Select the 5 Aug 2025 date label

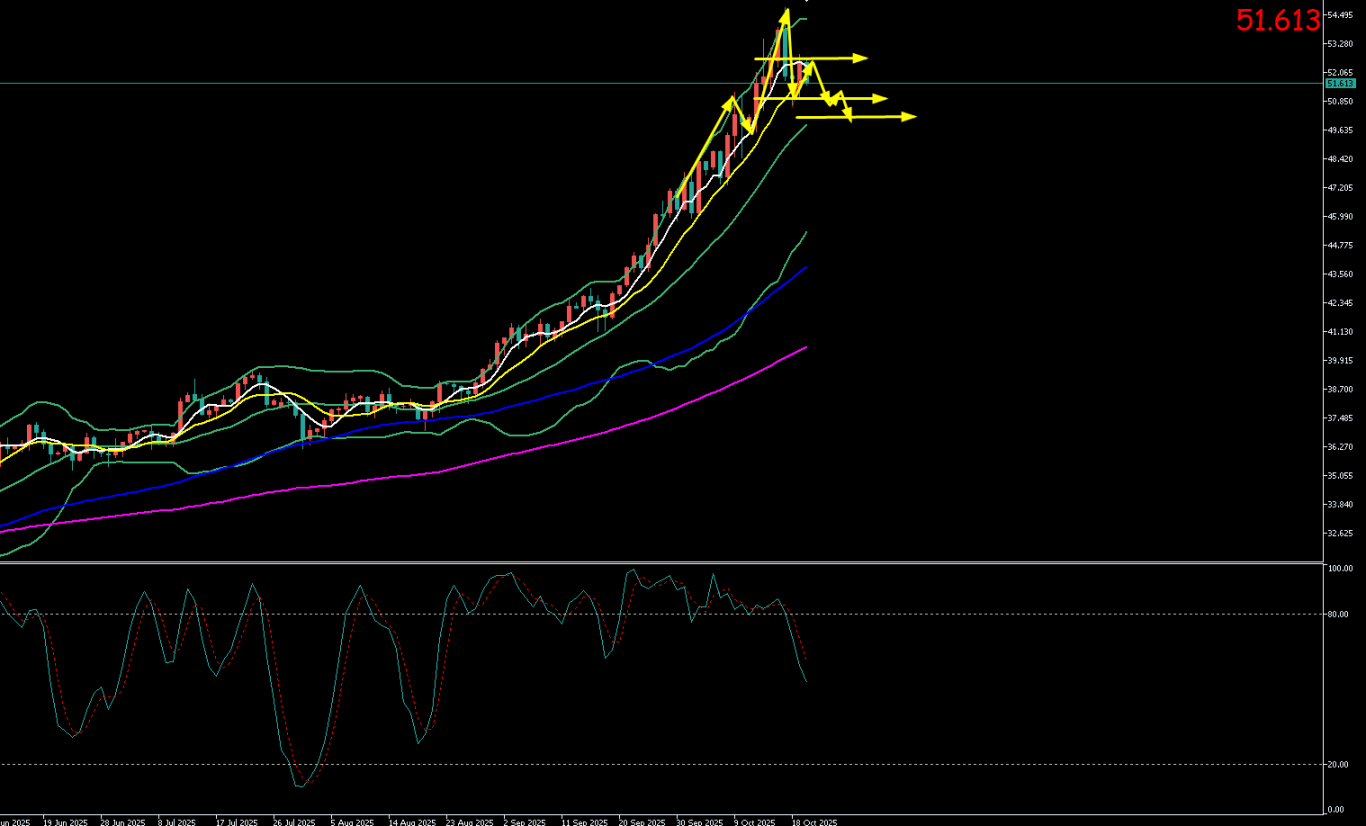pyautogui.click(x=353, y=822)
